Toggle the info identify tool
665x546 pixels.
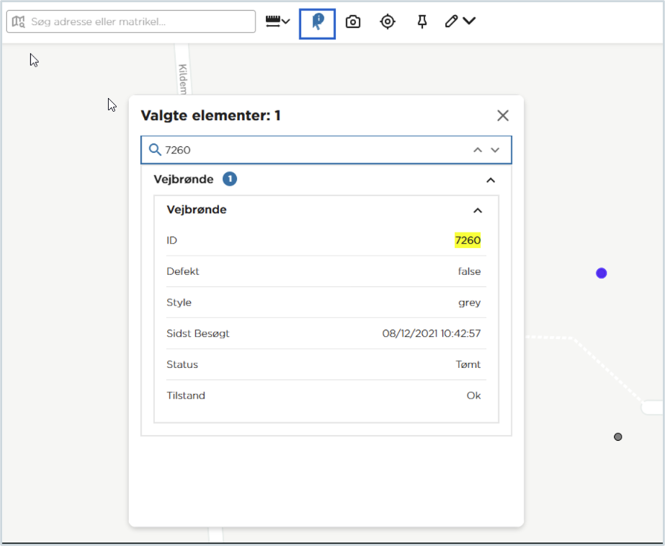tap(317, 24)
